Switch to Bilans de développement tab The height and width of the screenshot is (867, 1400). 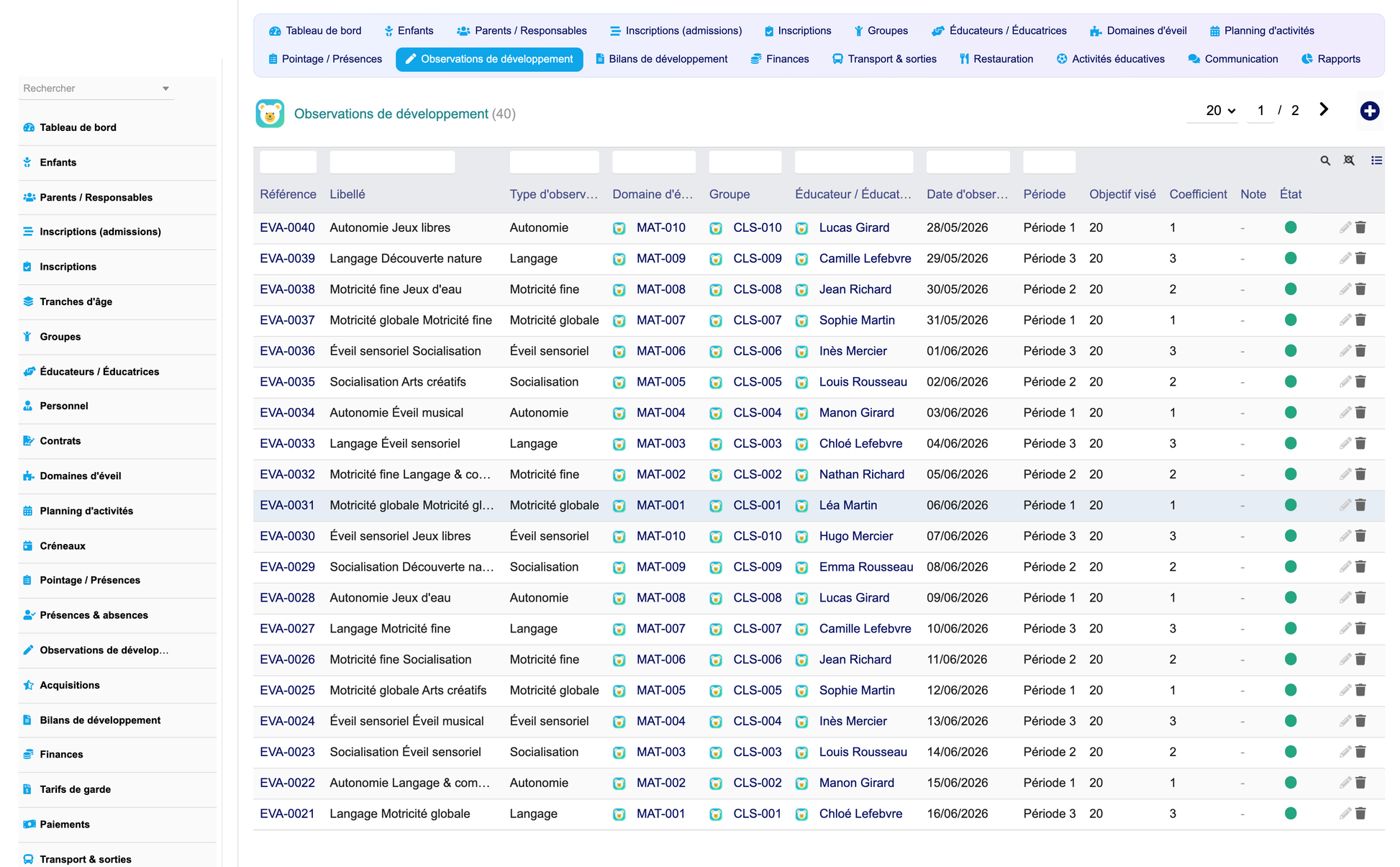(661, 59)
